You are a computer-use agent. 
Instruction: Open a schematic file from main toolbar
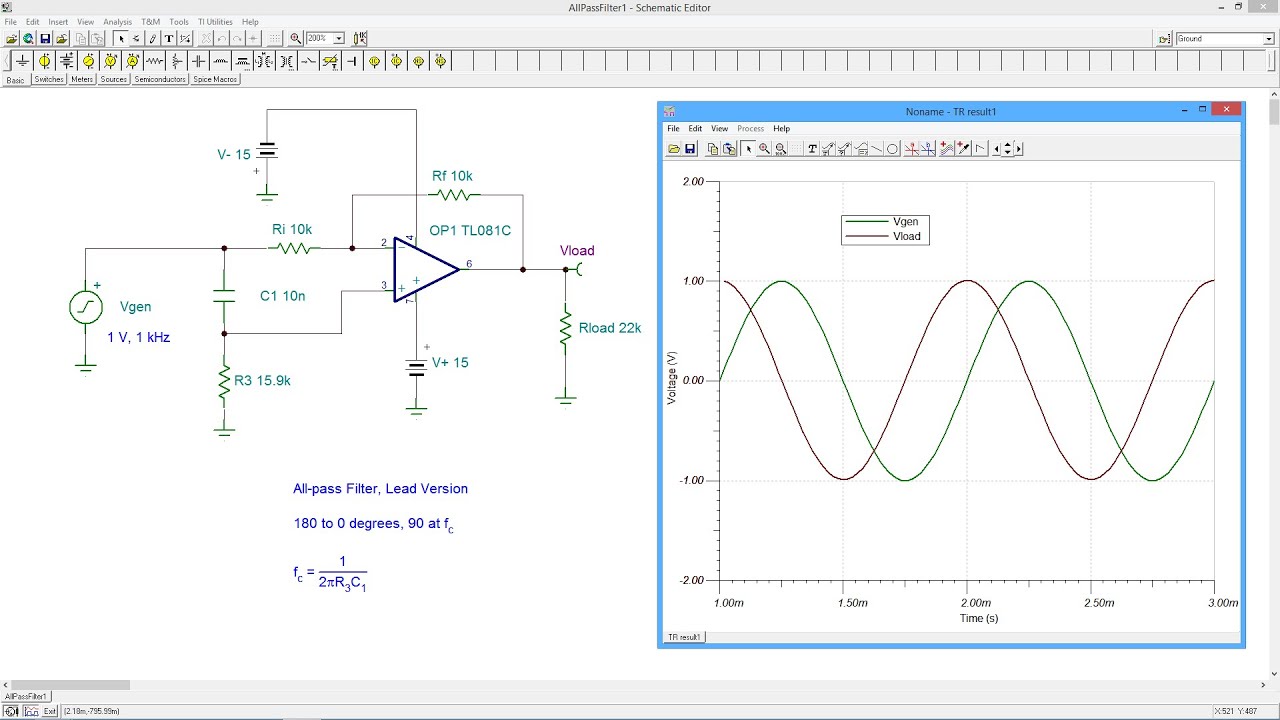(12, 38)
